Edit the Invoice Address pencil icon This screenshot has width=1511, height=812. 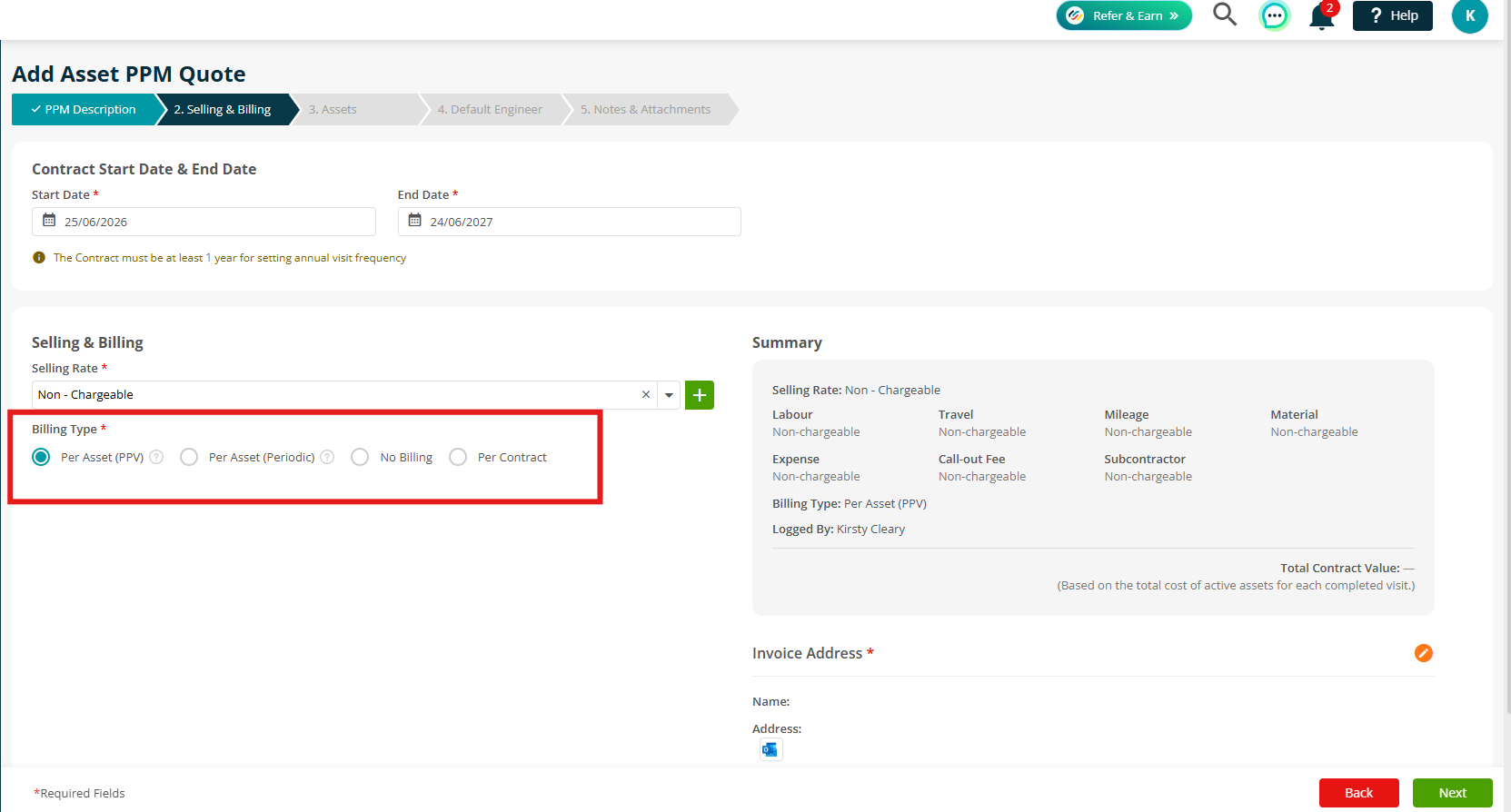1423,653
